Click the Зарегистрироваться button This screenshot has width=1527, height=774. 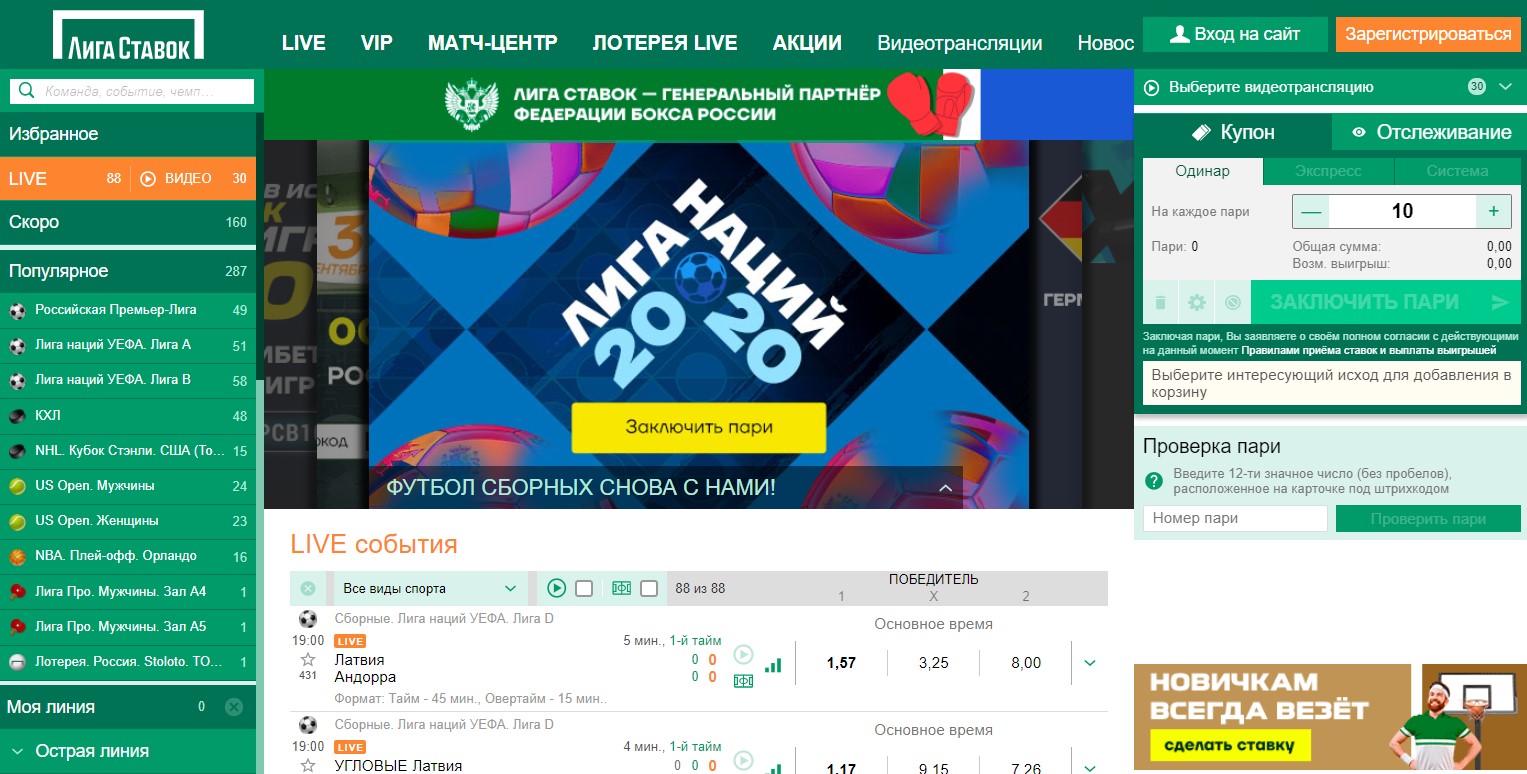[1428, 34]
